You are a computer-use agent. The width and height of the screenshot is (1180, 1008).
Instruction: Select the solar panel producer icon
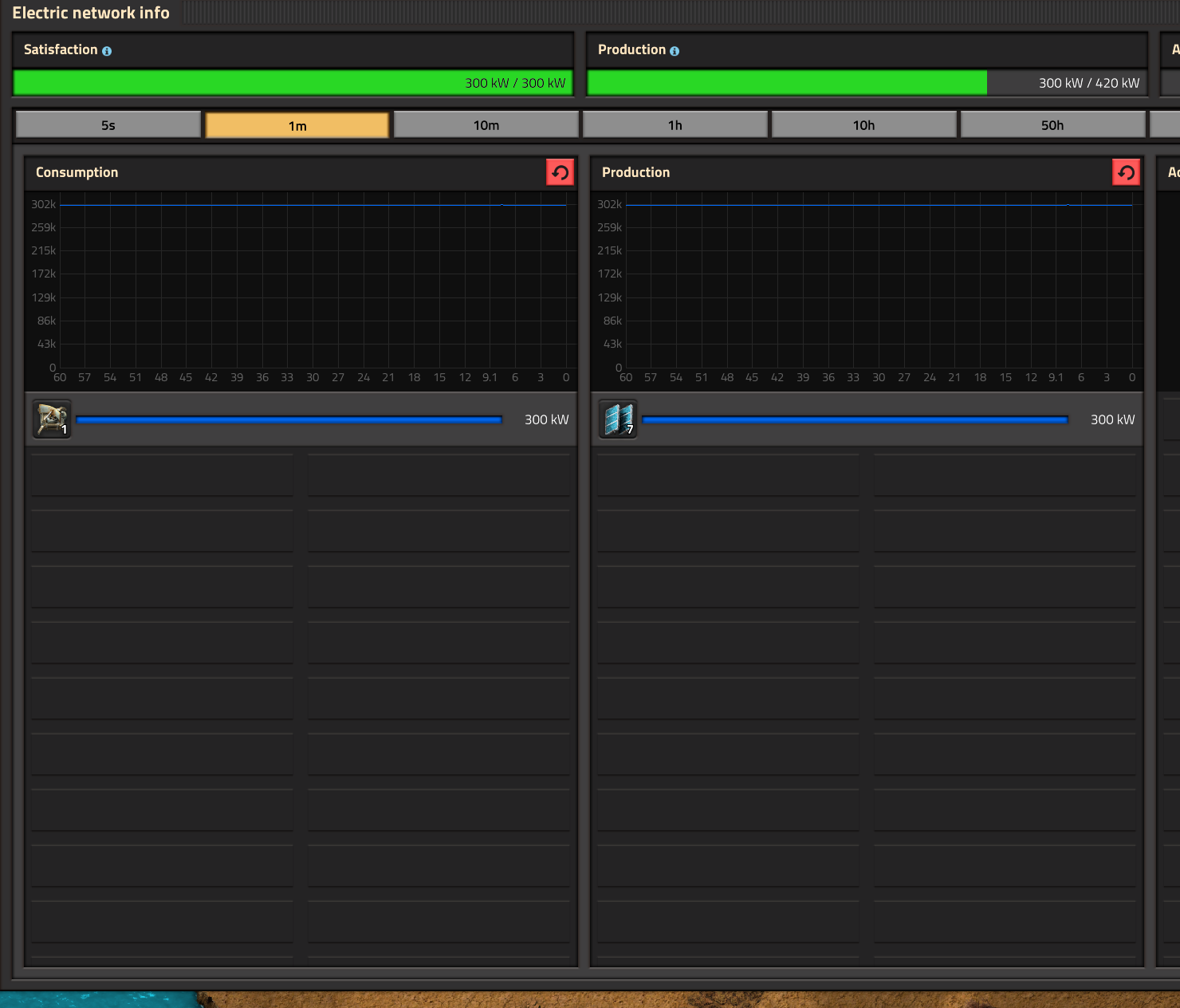click(x=618, y=419)
